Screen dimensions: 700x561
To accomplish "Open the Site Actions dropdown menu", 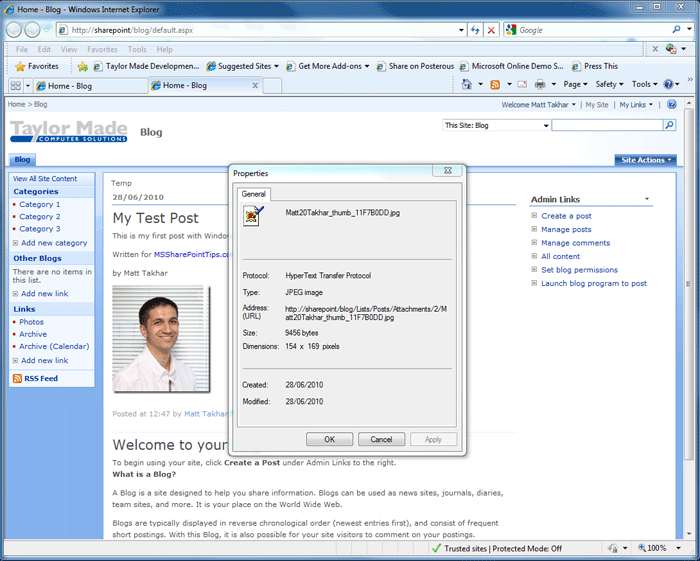I will point(646,160).
